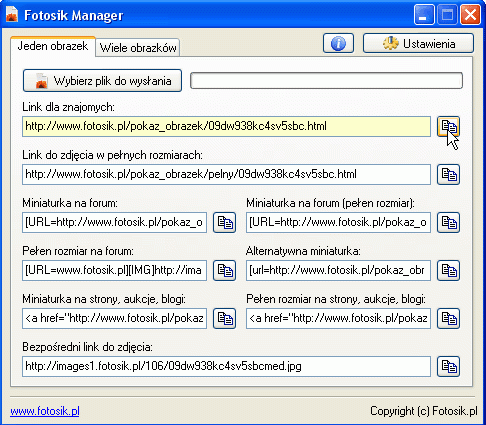Viewport: 486px width, 425px height.
Task: Switch to 'Wiele obrazków' tab
Action: tap(138, 48)
